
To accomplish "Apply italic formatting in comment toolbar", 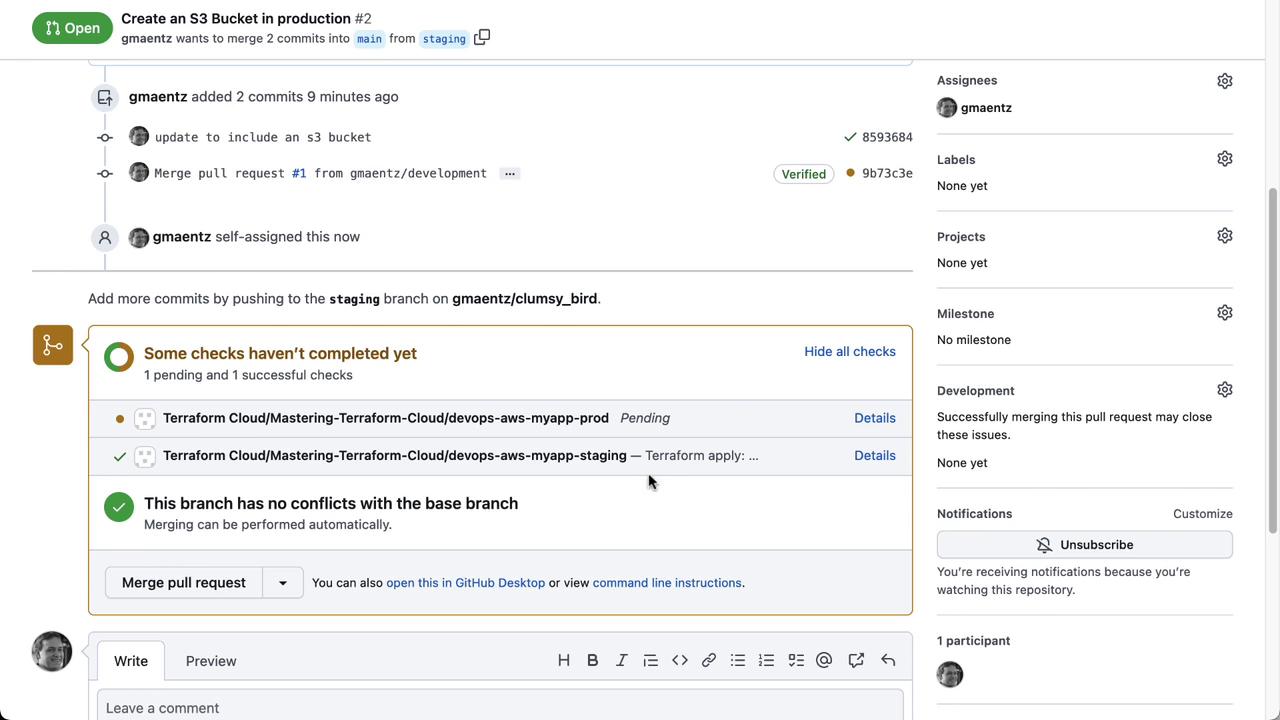I will click(621, 660).
